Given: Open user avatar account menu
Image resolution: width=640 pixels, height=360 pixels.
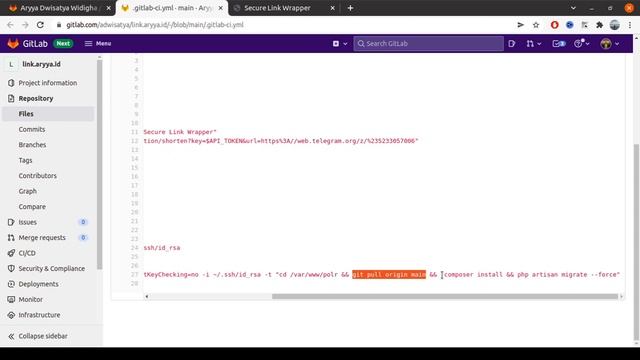Looking at the screenshot, I should (610, 43).
